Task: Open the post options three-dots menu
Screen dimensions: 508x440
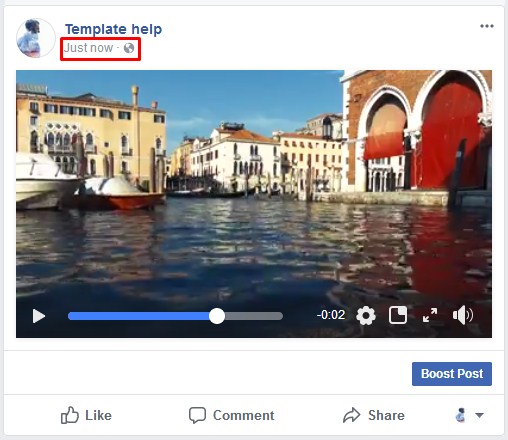Action: point(487,26)
